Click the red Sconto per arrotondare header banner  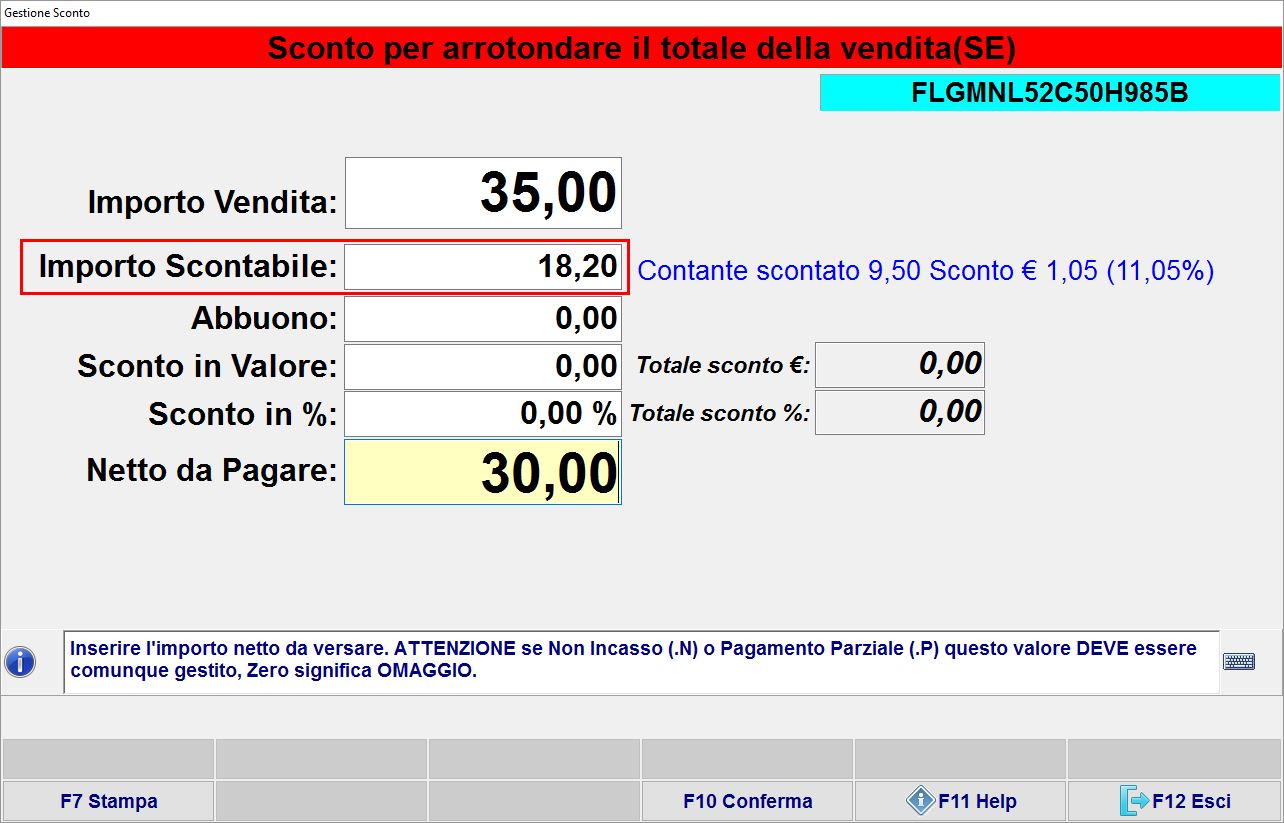click(x=641, y=48)
